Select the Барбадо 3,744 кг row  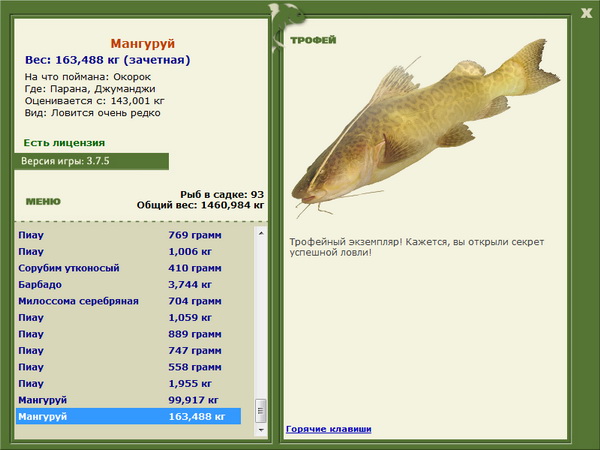(x=129, y=284)
